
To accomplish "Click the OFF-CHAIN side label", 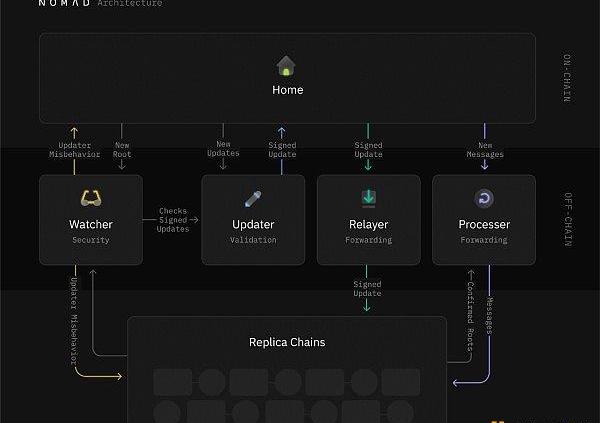I will [x=567, y=220].
